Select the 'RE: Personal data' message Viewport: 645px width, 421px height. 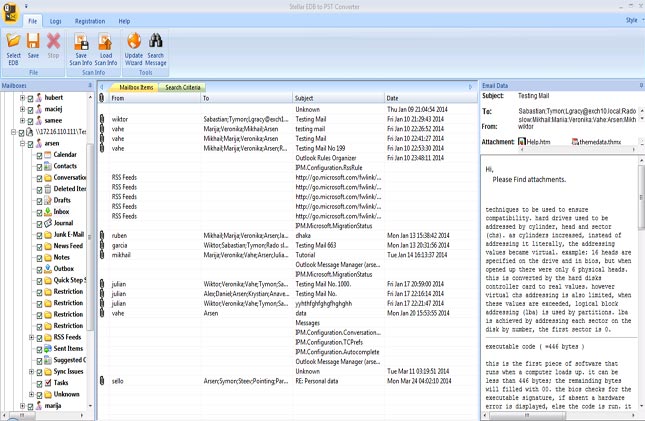[288, 381]
